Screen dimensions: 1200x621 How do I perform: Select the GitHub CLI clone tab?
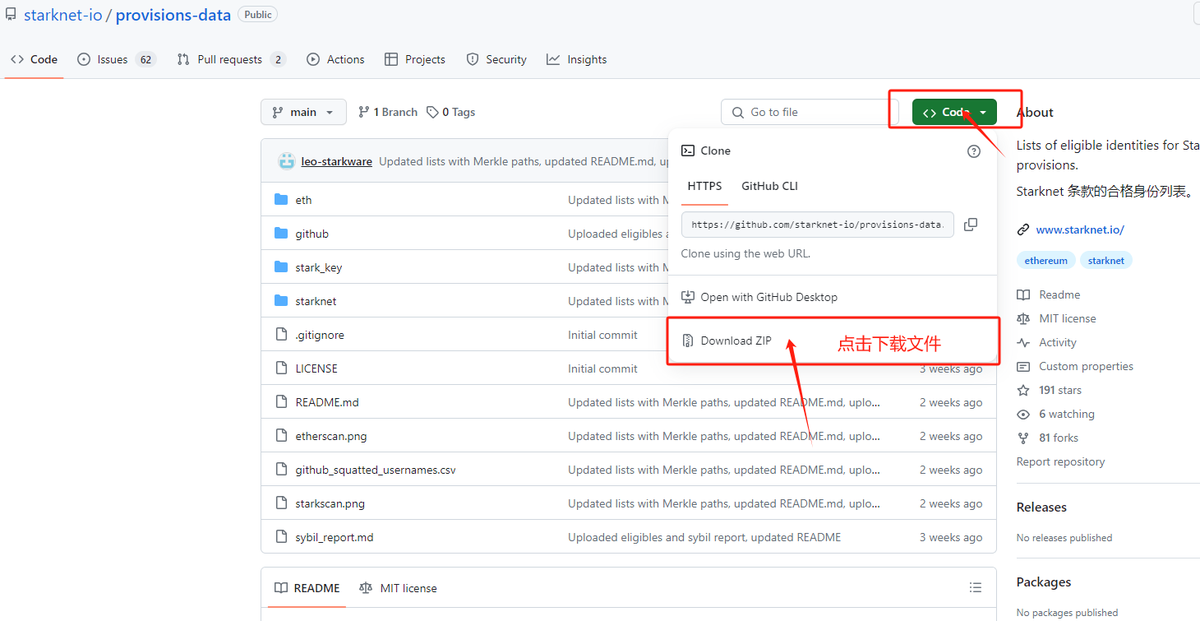click(770, 186)
